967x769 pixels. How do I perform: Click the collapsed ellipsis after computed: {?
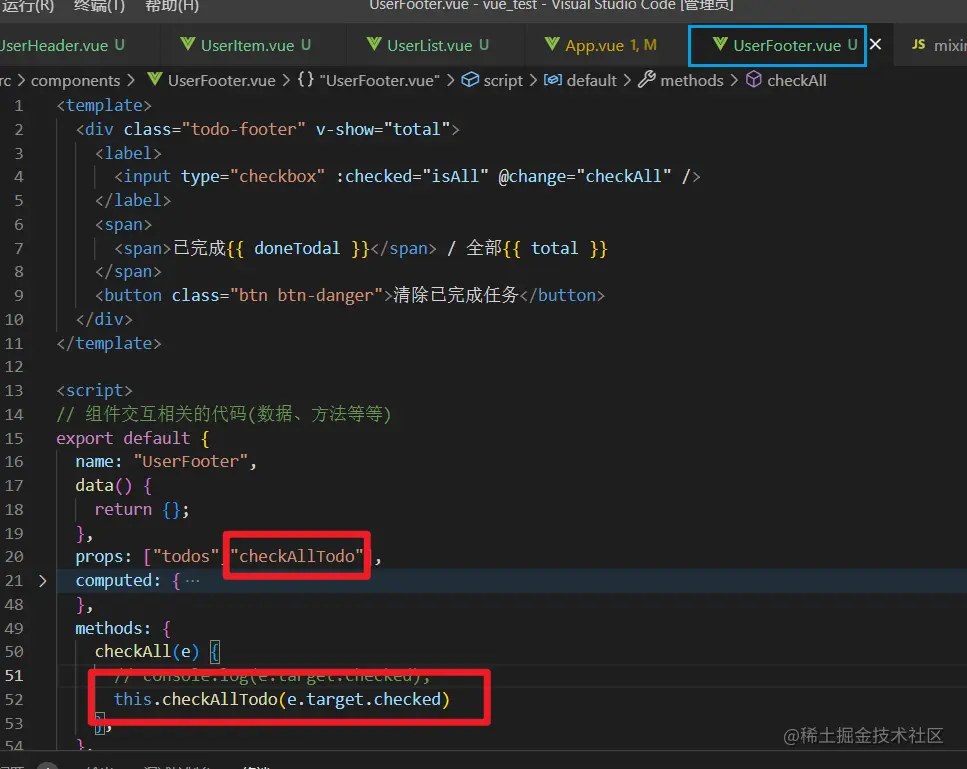point(192,581)
